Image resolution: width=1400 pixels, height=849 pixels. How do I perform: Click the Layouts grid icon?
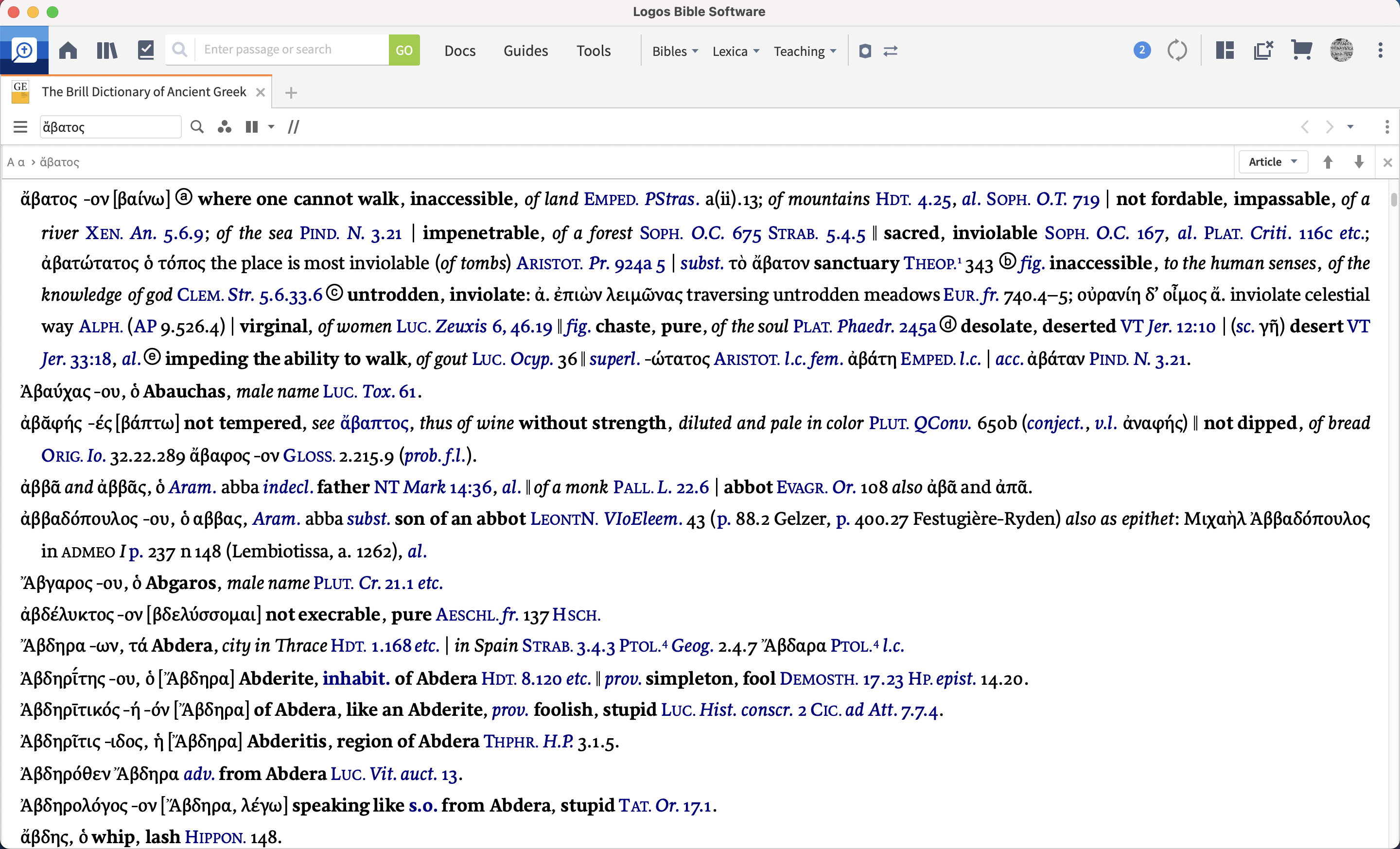[1225, 51]
